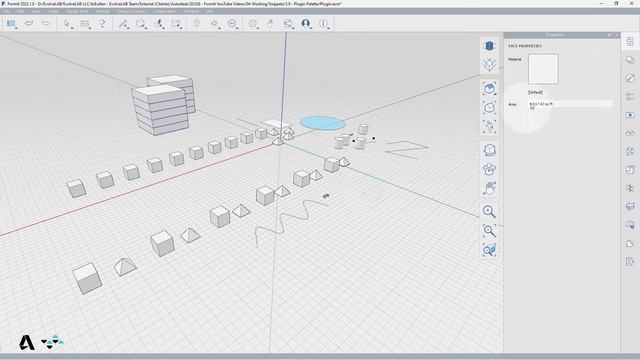Click the lightbulb-shaped toolbar icon
The image size is (640, 360).
pyautogui.click(x=102, y=24)
